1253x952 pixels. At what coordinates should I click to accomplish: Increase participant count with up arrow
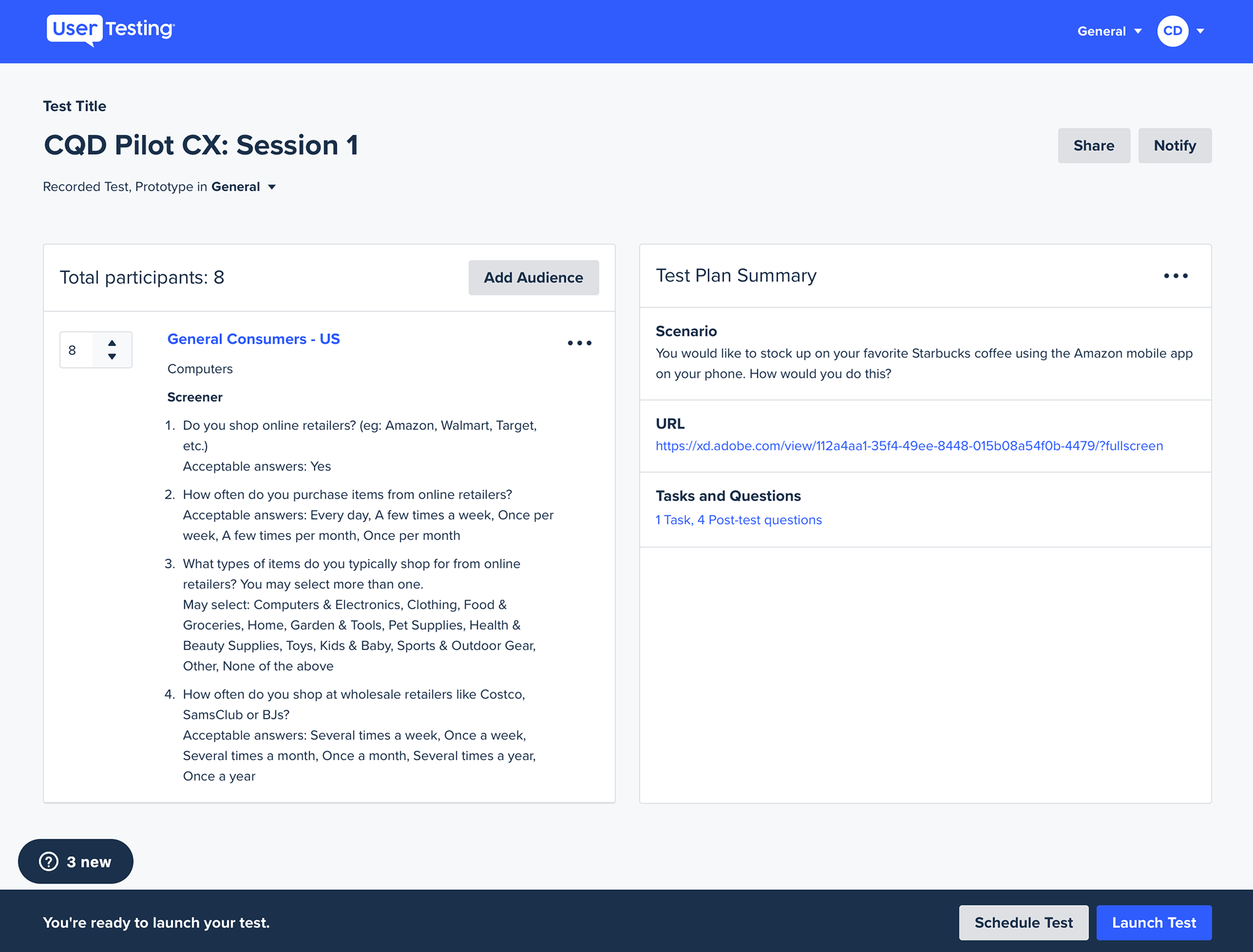point(112,343)
